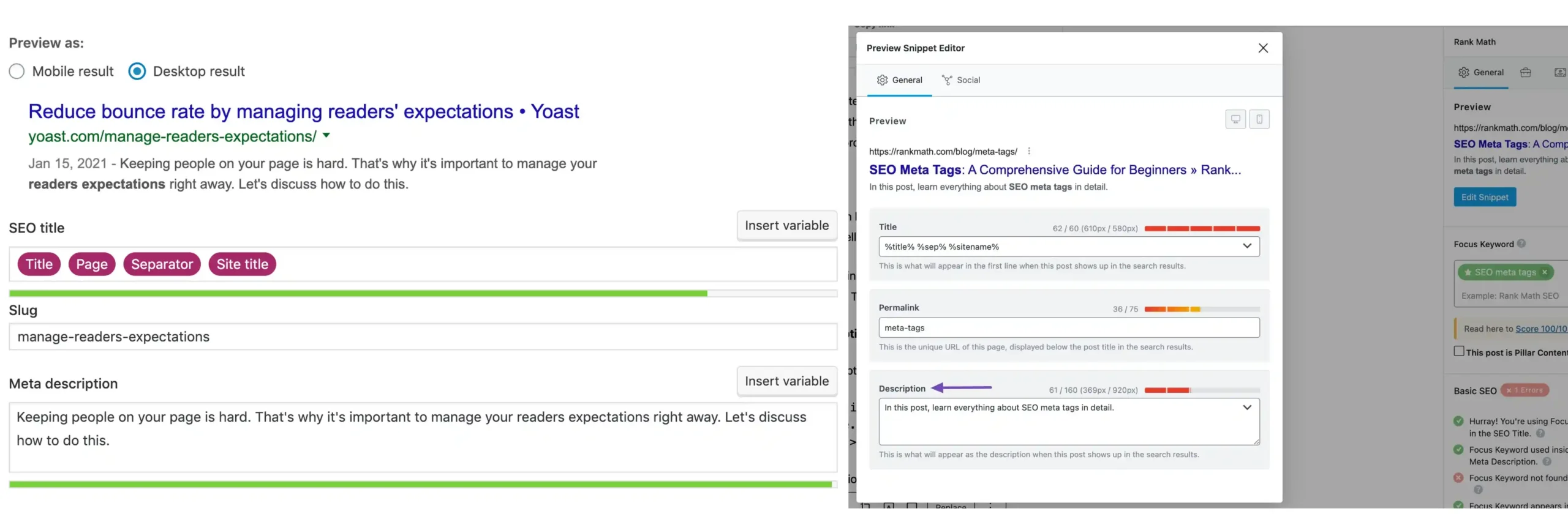Expand the yoast.com URL dropdown arrow
Viewport: 1568px width, 514px height.
pos(326,136)
